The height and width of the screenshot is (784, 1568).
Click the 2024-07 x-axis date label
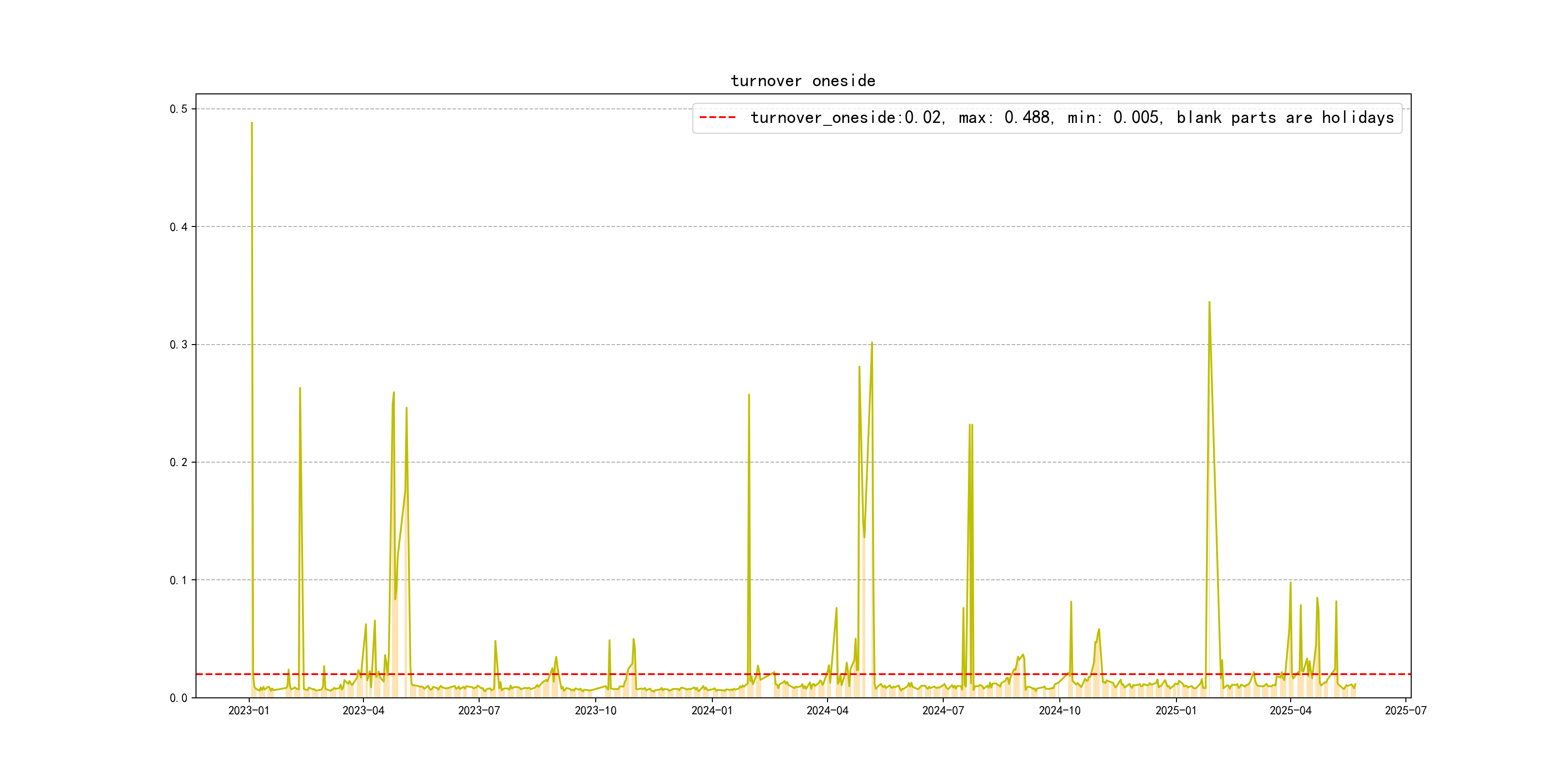[943, 710]
